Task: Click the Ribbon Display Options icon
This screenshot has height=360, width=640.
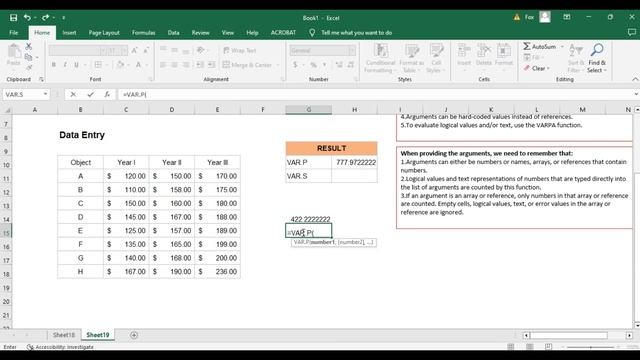Action: 567,17
